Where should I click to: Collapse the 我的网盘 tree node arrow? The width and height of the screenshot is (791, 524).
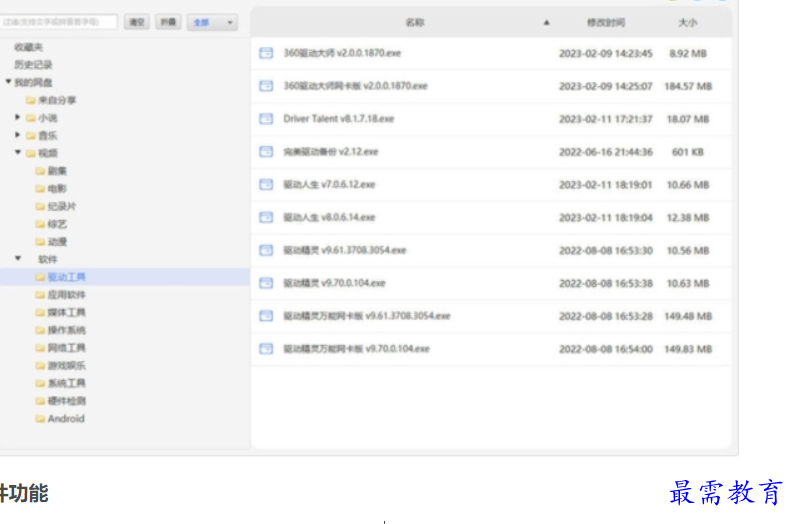8,81
